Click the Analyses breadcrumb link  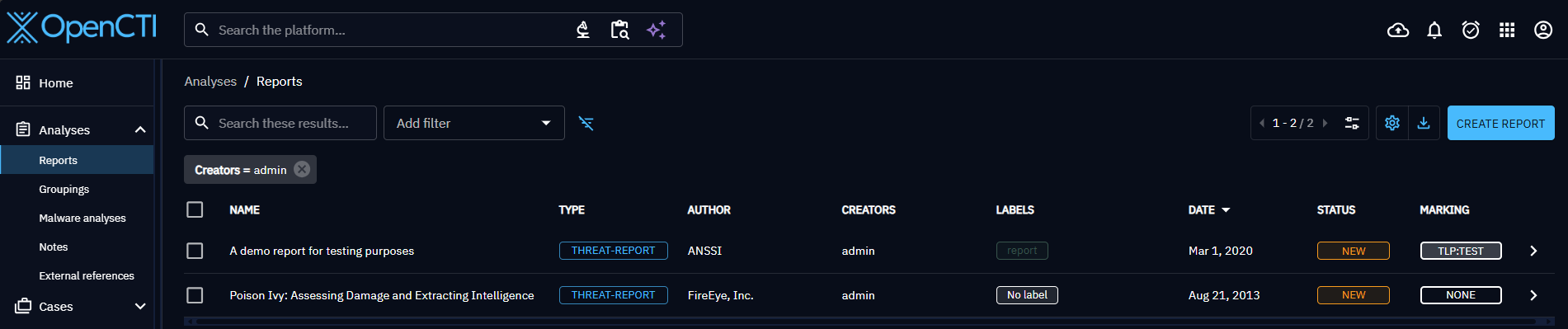tap(210, 81)
